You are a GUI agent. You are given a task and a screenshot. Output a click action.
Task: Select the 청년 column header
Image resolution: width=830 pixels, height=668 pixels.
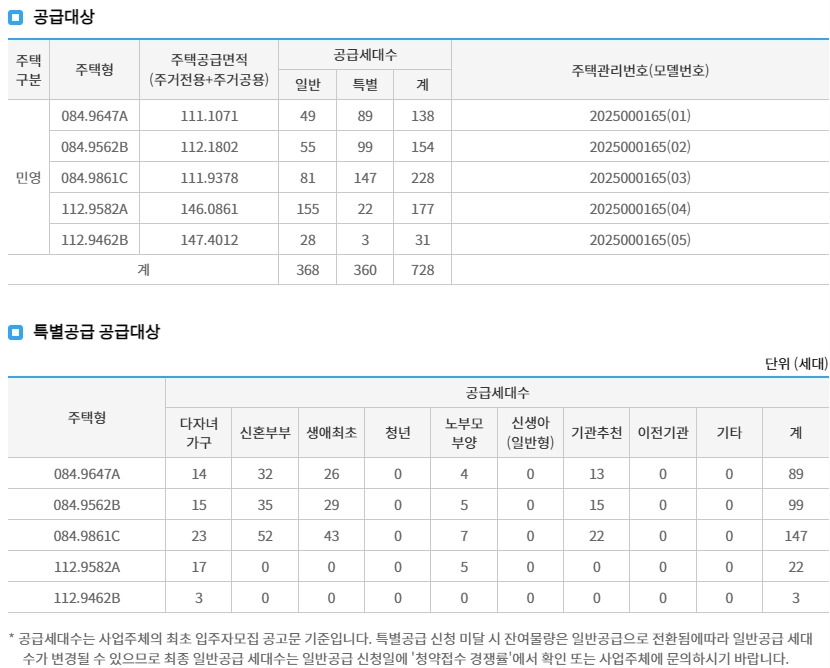tap(399, 429)
